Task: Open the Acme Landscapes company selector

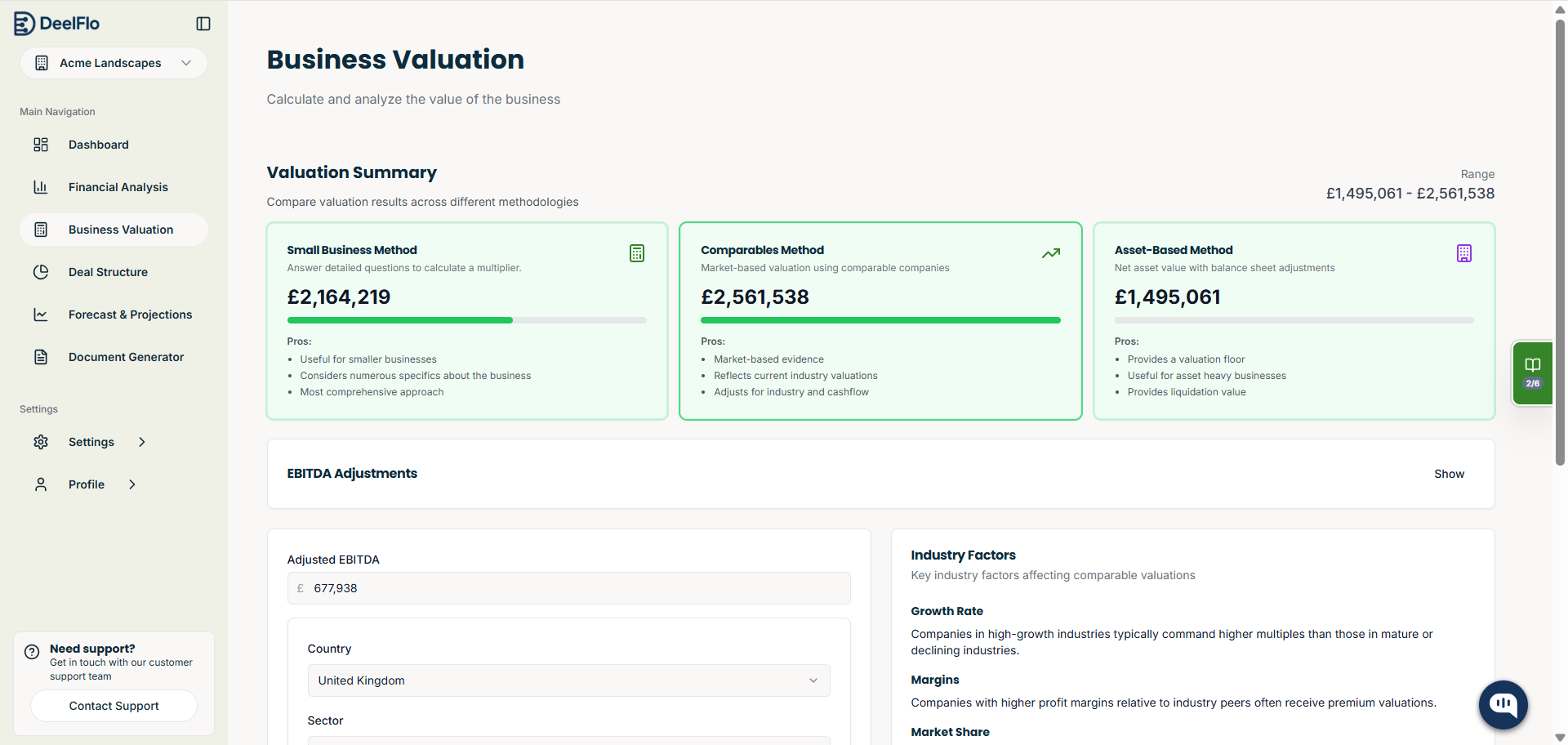Action: pos(114,63)
